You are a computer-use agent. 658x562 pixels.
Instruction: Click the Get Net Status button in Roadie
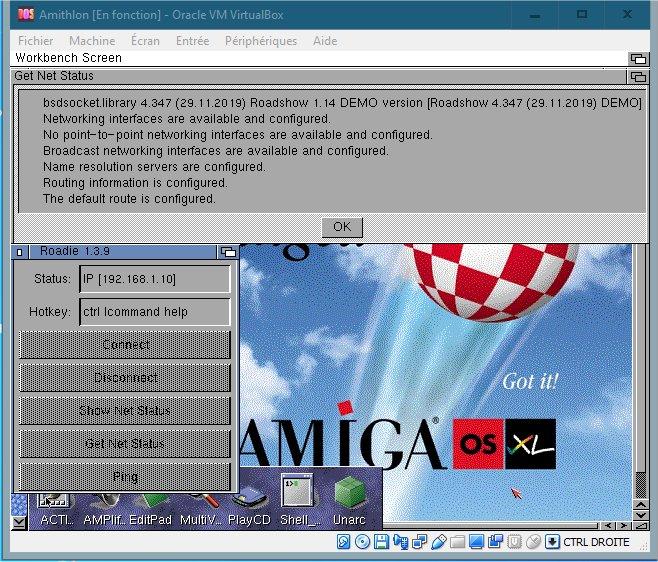click(x=125, y=444)
